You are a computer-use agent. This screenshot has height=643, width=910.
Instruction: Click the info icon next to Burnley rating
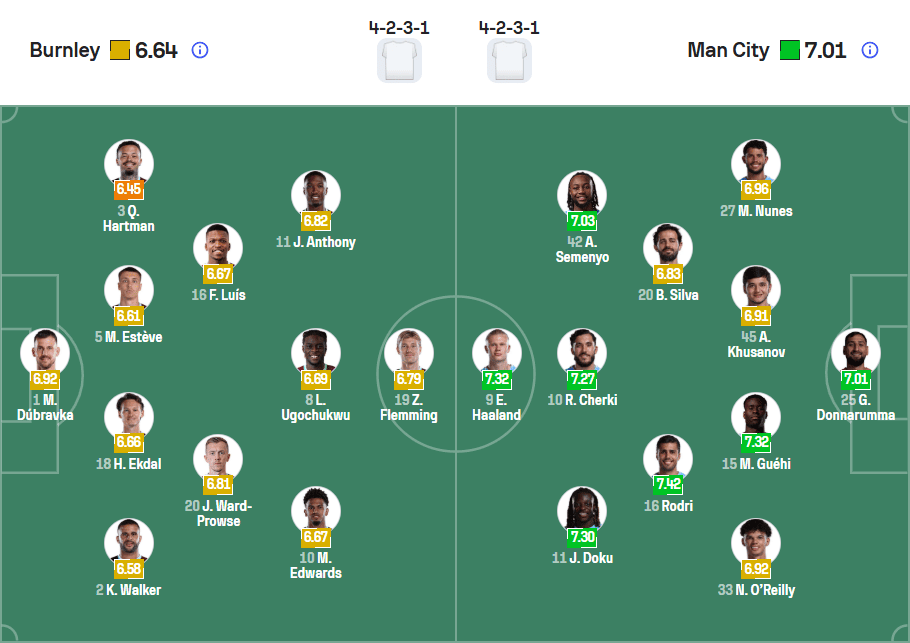coord(199,50)
